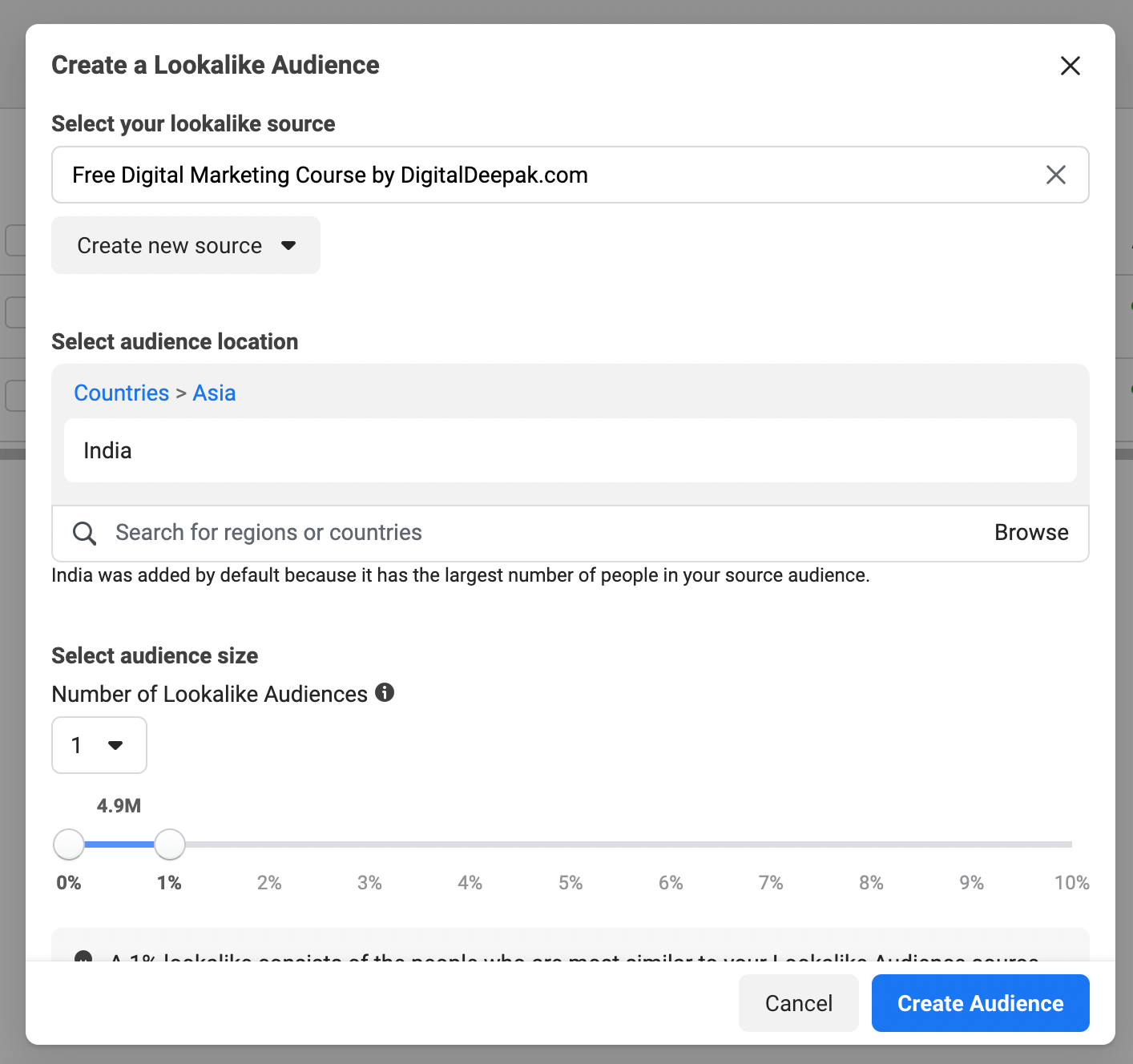Screen dimensions: 1133x1064
Task: Click Browse to view location list
Action: pyautogui.click(x=1031, y=533)
